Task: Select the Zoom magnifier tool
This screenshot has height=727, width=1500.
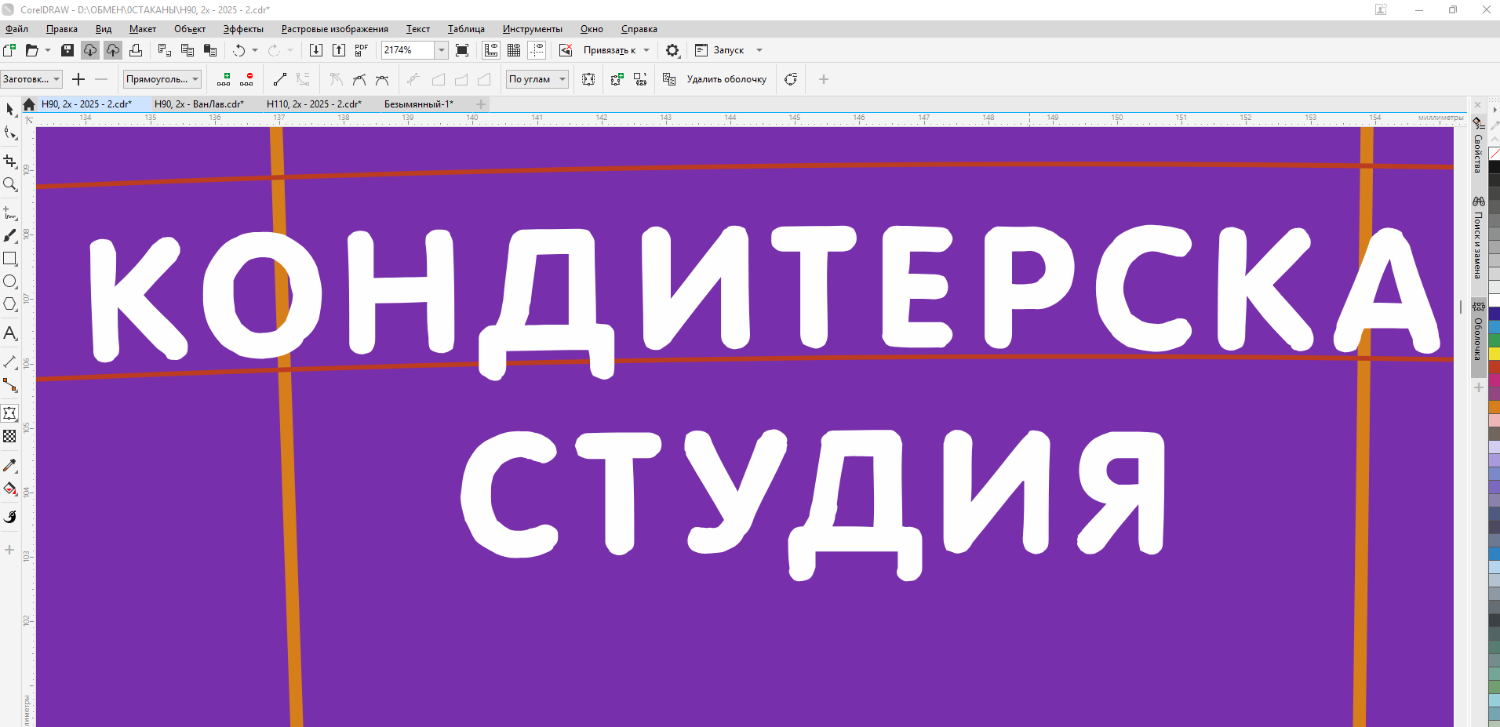Action: click(10, 185)
